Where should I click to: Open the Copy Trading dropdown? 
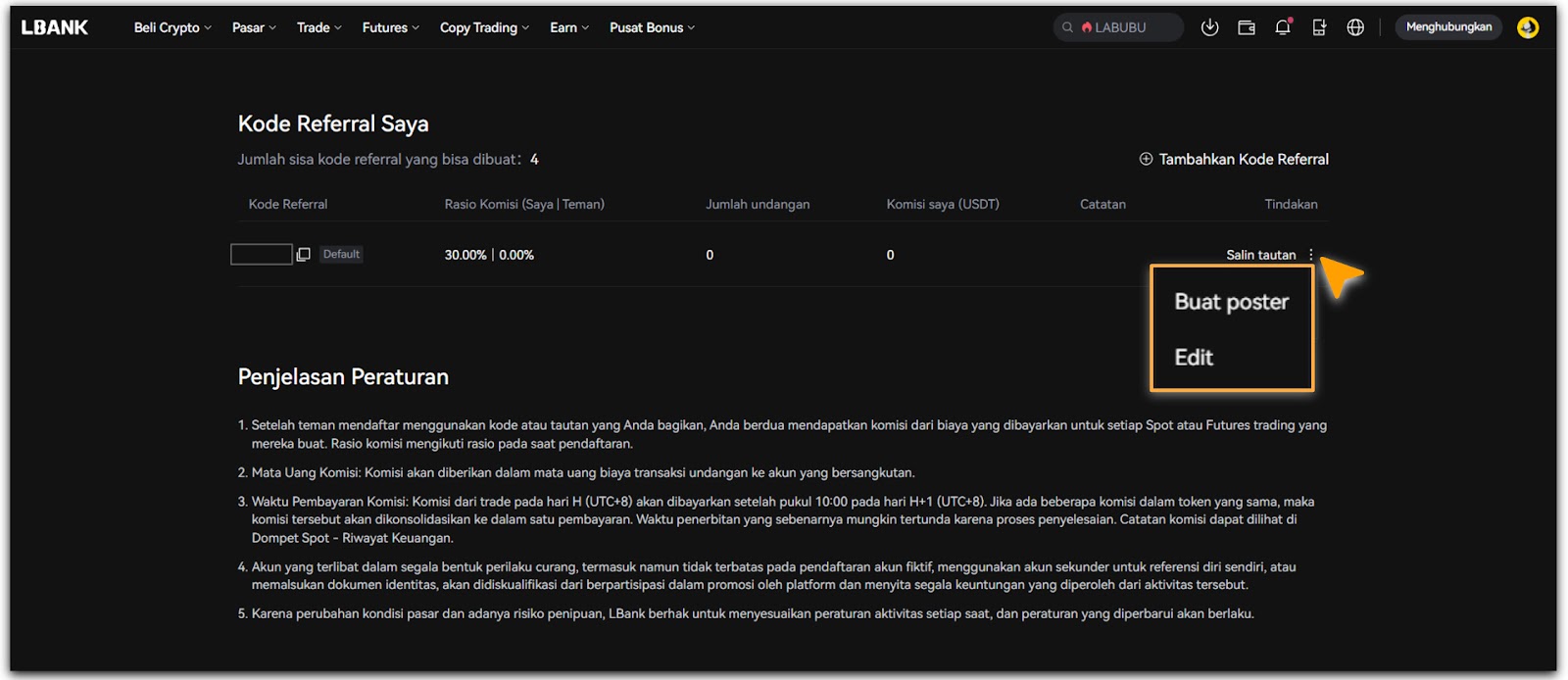coord(484,27)
